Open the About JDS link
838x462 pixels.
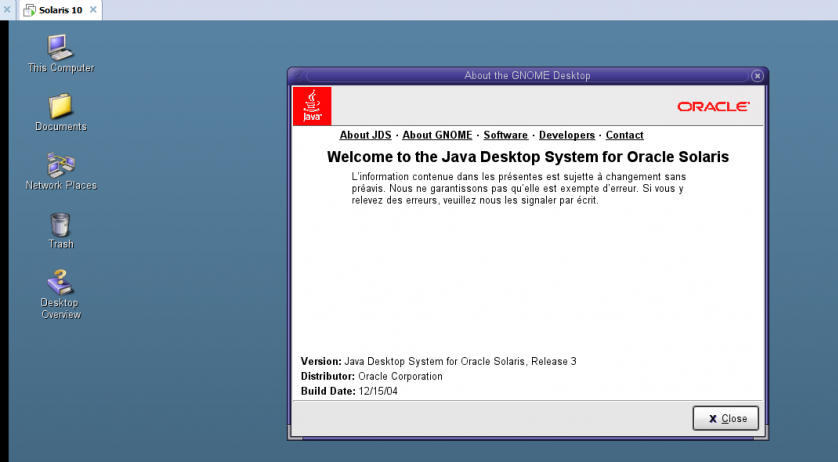tap(365, 135)
